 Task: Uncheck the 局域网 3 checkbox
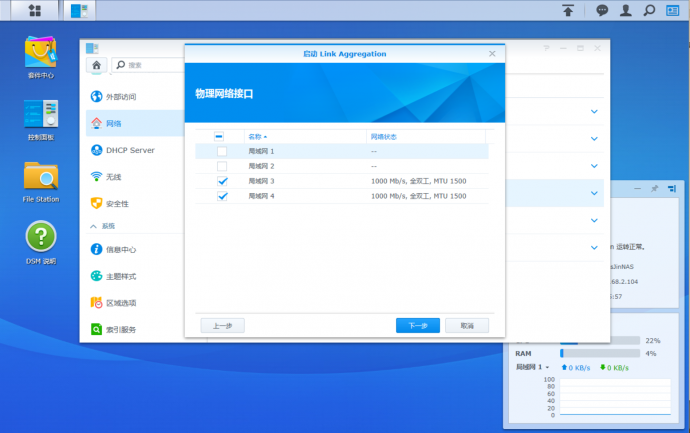[x=222, y=181]
